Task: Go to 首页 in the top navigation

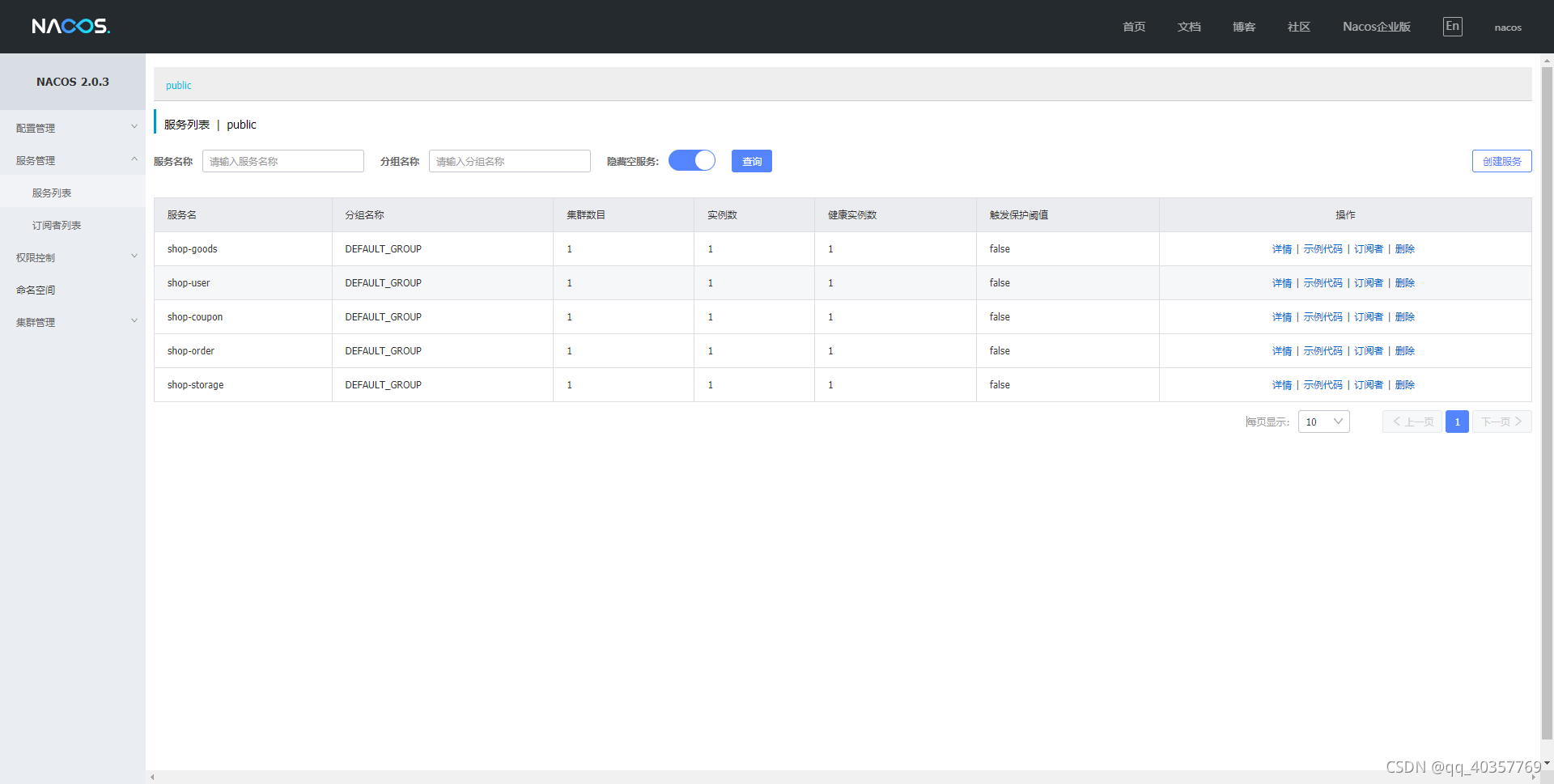Action: [x=1134, y=27]
